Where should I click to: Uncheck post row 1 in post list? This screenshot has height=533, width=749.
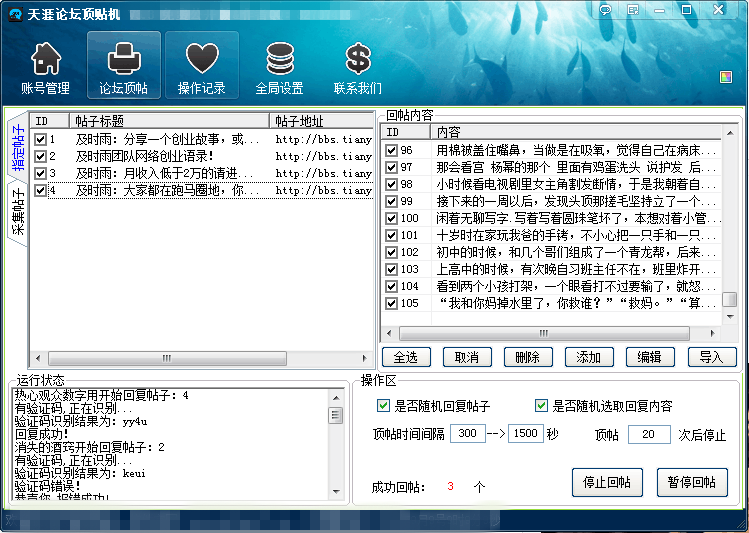[40, 140]
